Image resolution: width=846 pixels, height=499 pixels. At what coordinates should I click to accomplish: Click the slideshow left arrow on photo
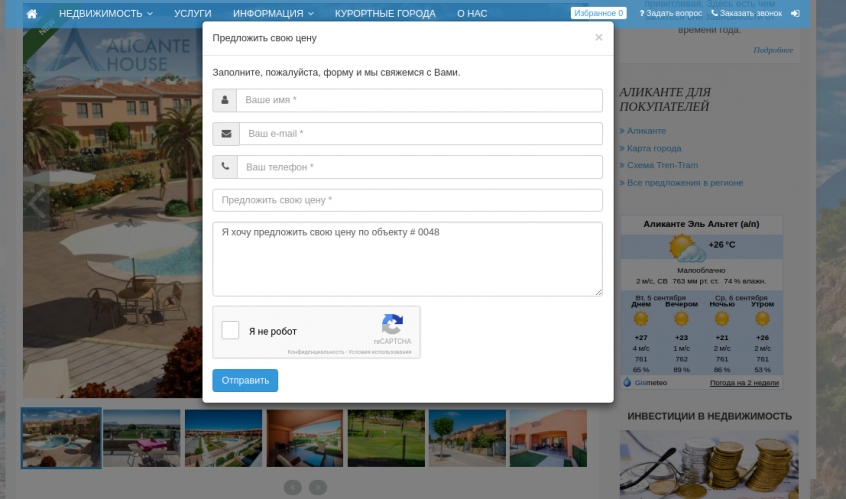pos(37,200)
